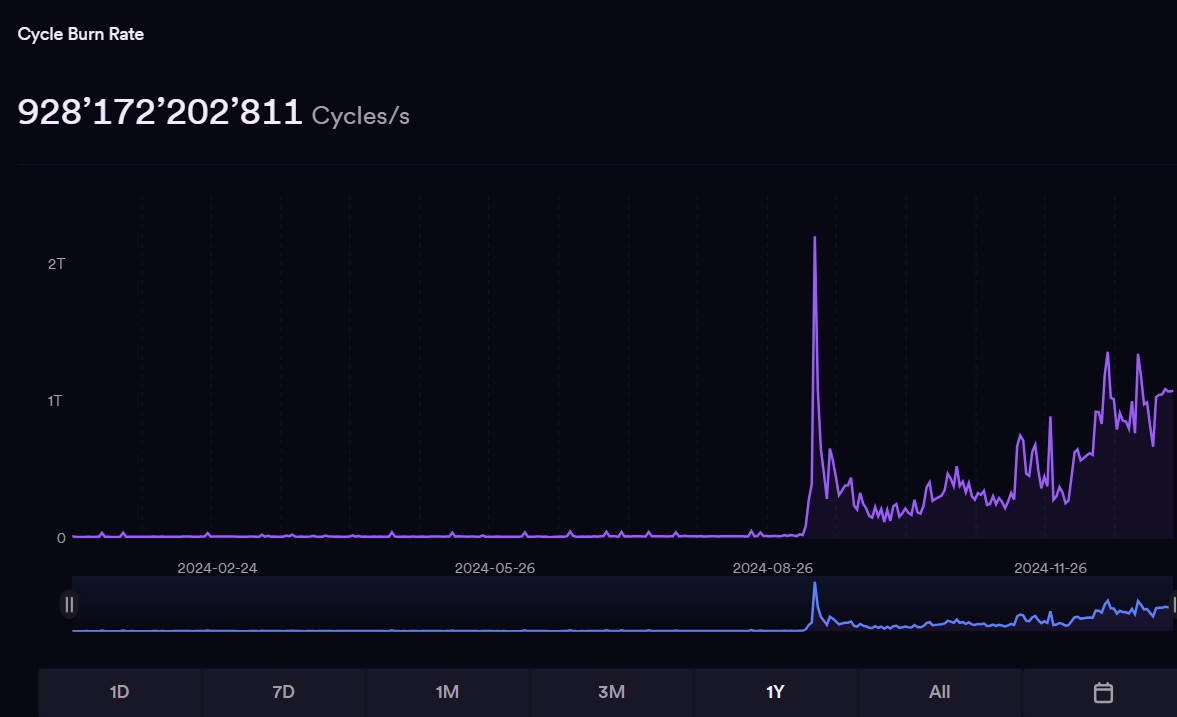Switch to the 1M time range

[447, 692]
